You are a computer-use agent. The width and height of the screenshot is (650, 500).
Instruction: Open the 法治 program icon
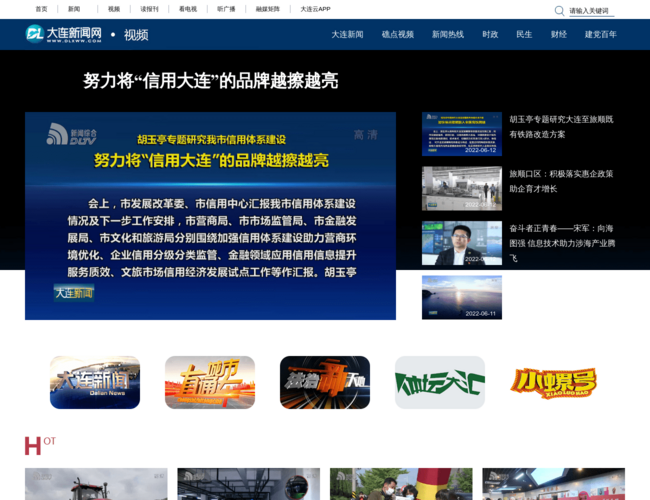coord(325,382)
